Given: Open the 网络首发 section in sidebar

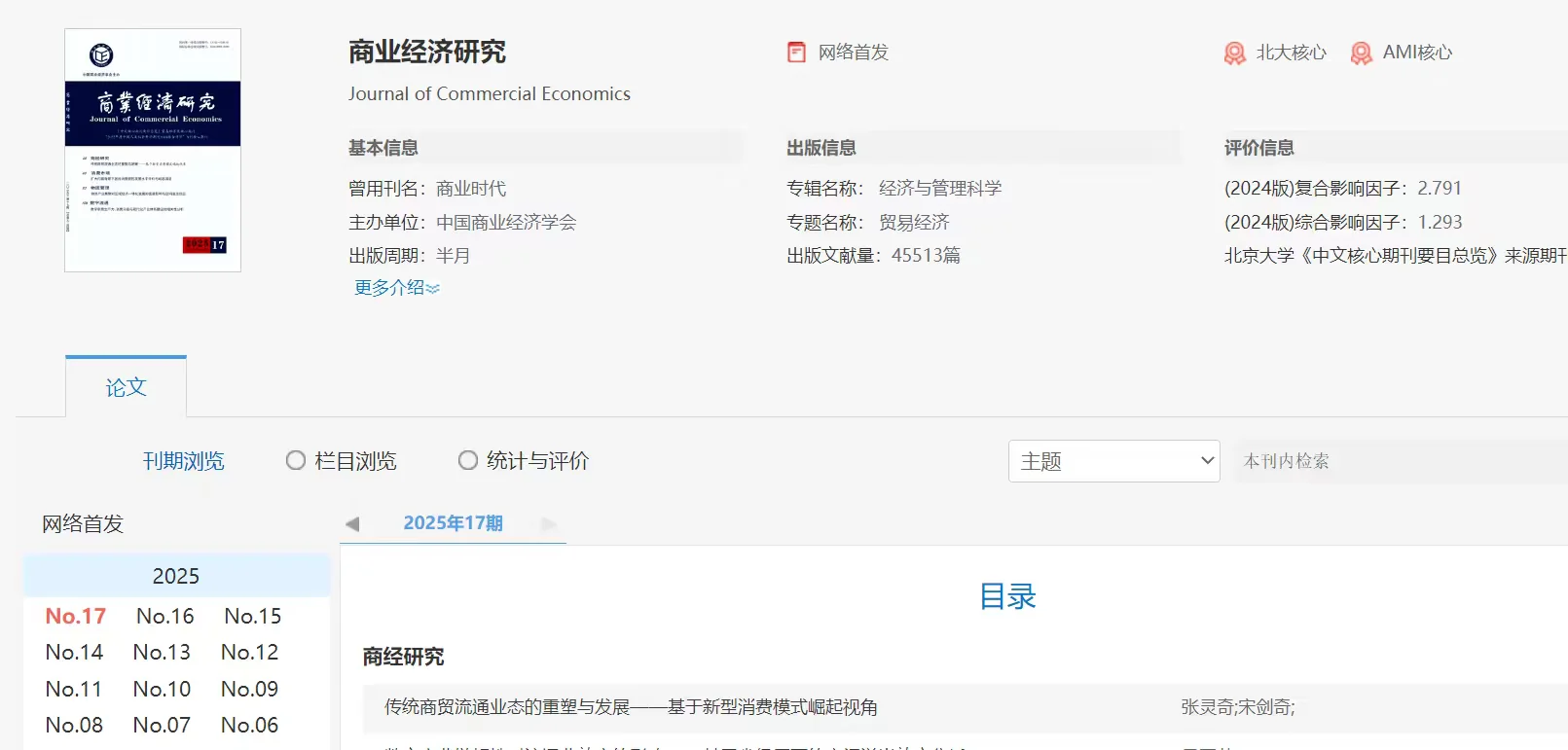Looking at the screenshot, I should click(x=83, y=524).
